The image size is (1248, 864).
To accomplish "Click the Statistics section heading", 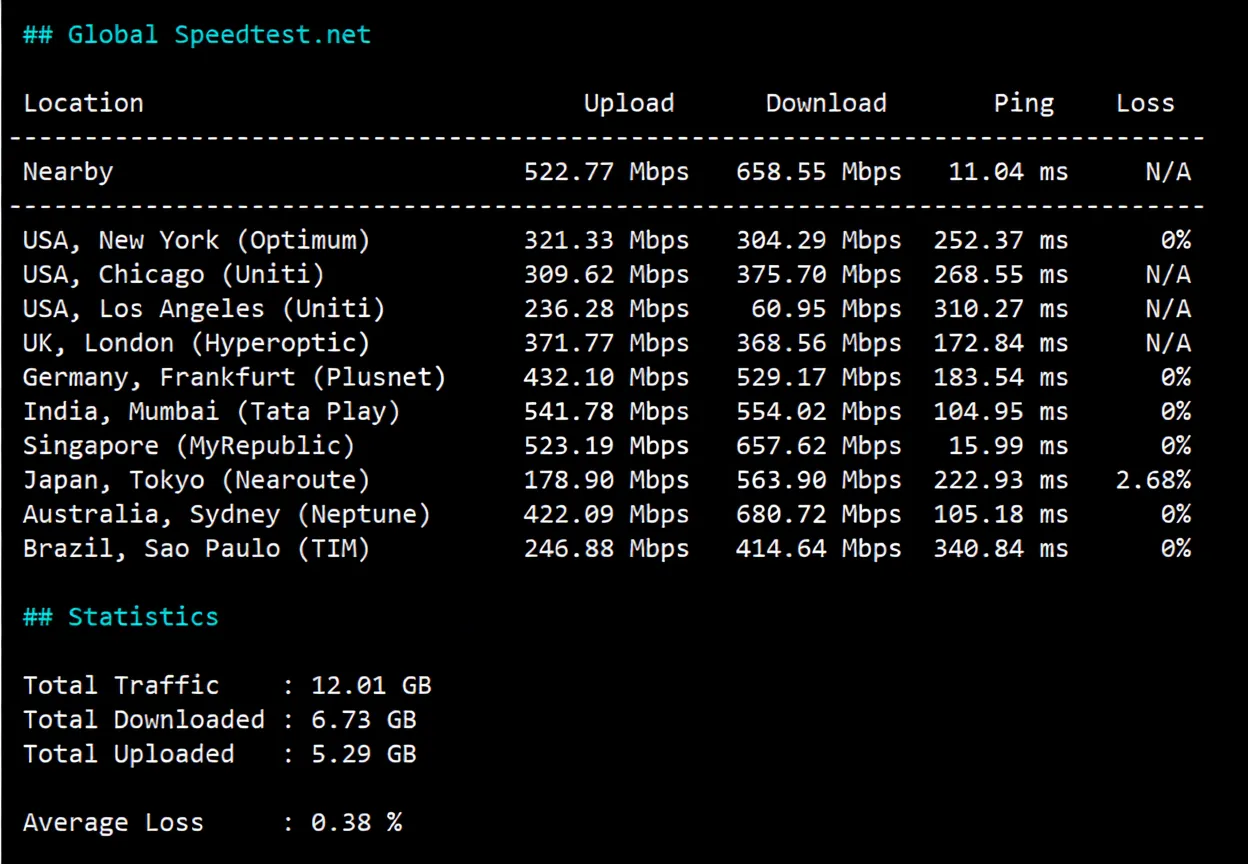I will click(x=120, y=616).
